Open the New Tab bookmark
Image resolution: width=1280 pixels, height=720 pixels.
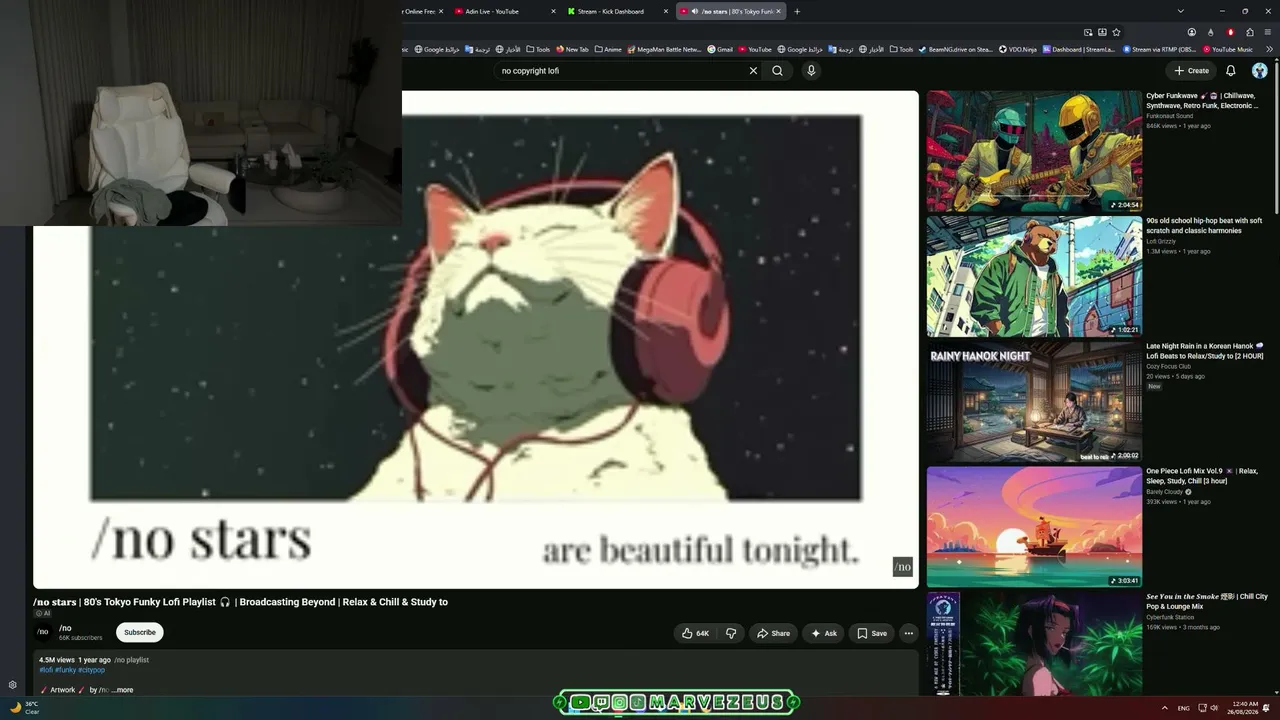pyautogui.click(x=573, y=49)
